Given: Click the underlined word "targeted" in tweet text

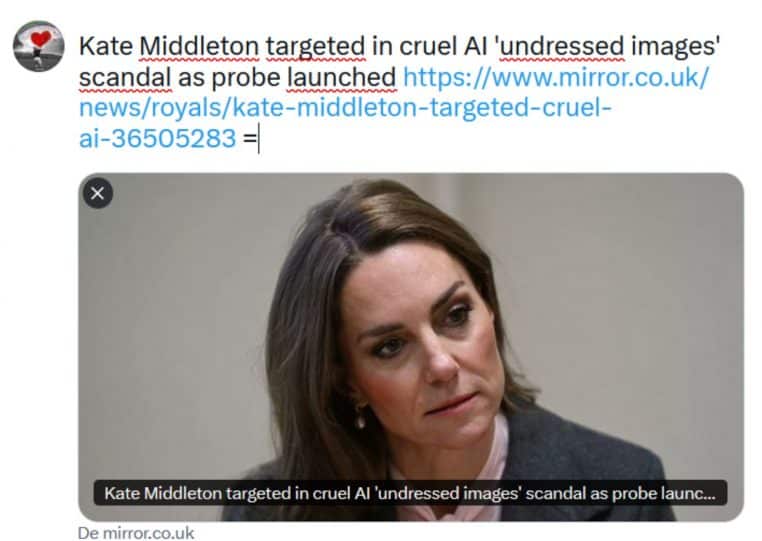Looking at the screenshot, I should (315, 47).
